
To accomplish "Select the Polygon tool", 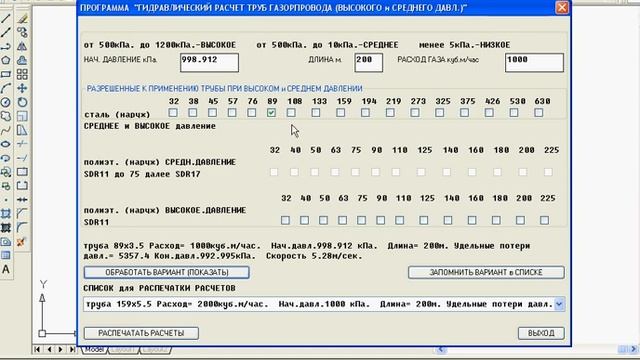I will 6,60.
